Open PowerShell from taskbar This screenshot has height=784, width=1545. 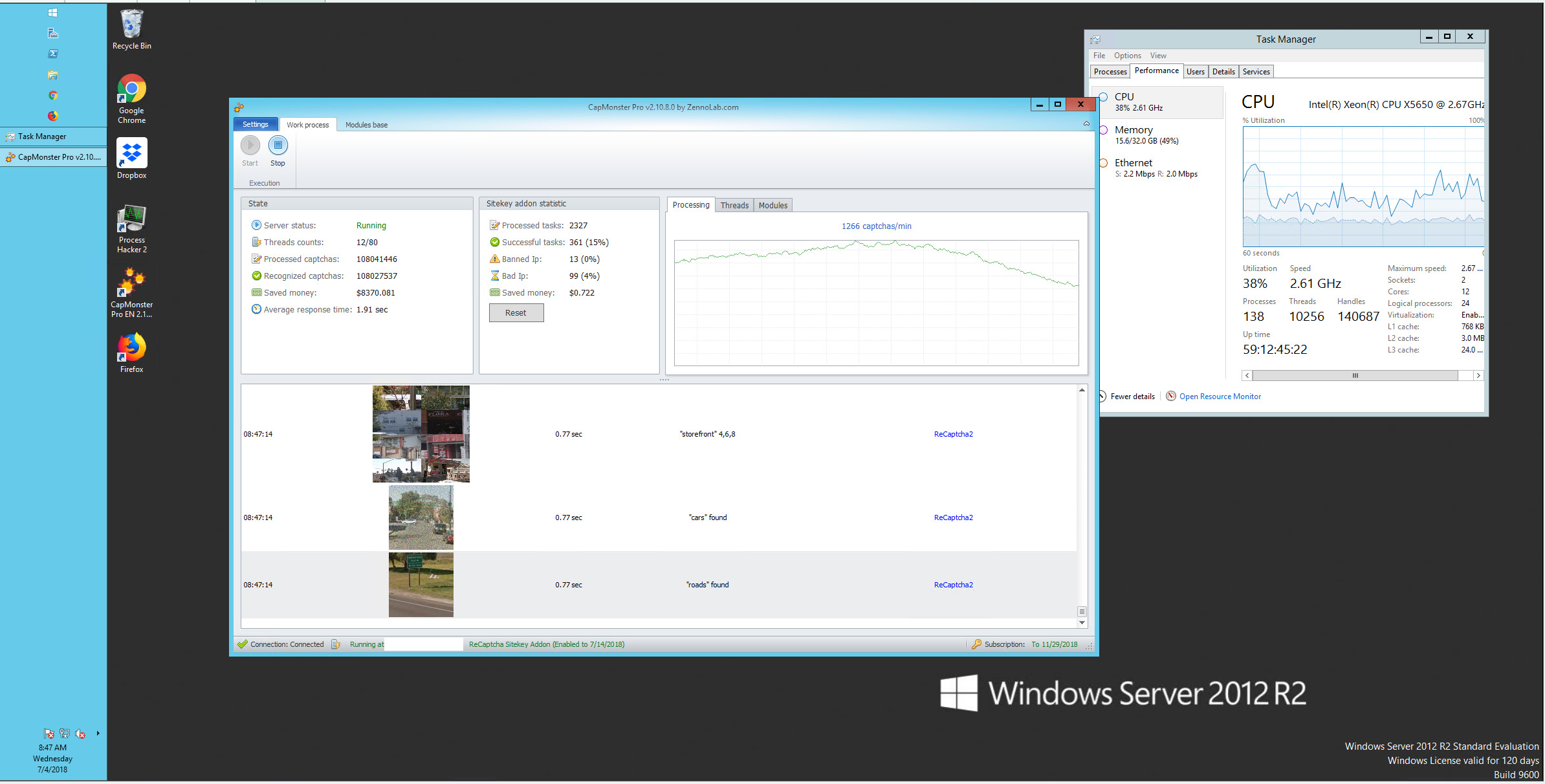pyautogui.click(x=53, y=54)
